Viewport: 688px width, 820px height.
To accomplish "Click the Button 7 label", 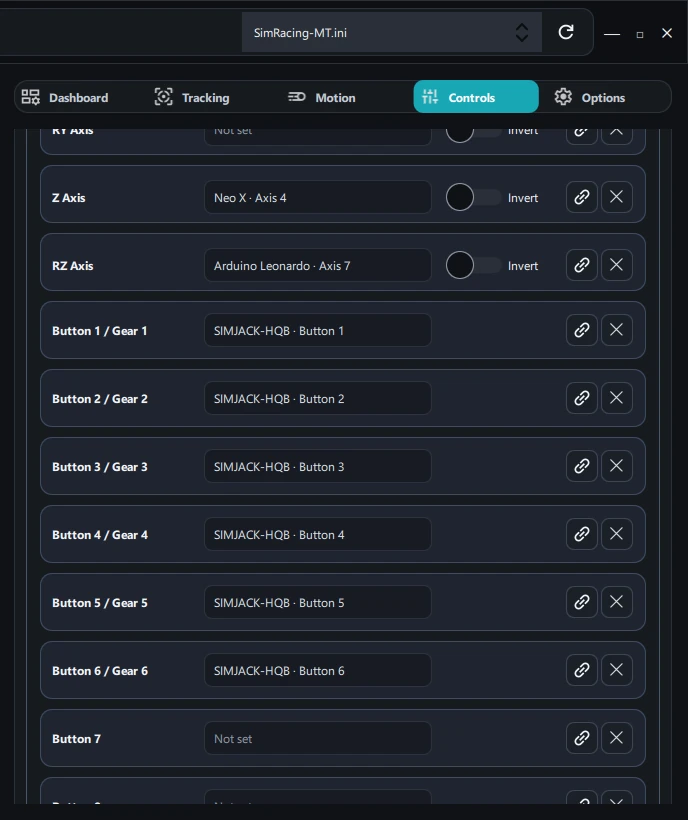I will tap(76, 738).
